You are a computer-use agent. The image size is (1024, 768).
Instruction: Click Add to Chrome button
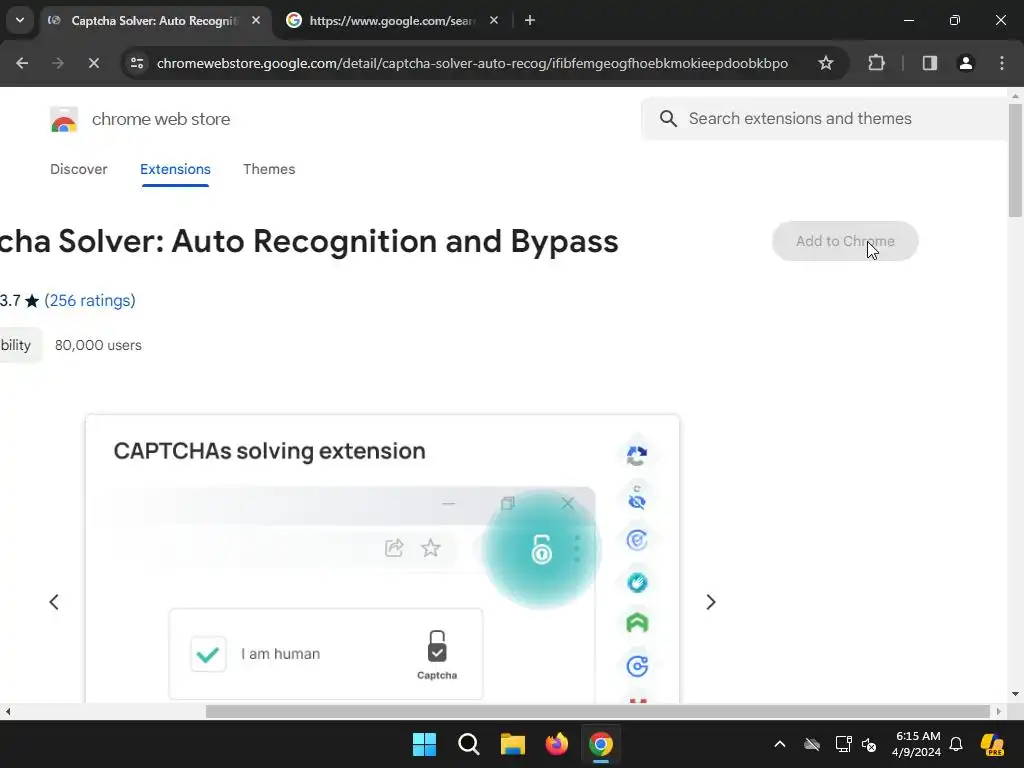(845, 241)
